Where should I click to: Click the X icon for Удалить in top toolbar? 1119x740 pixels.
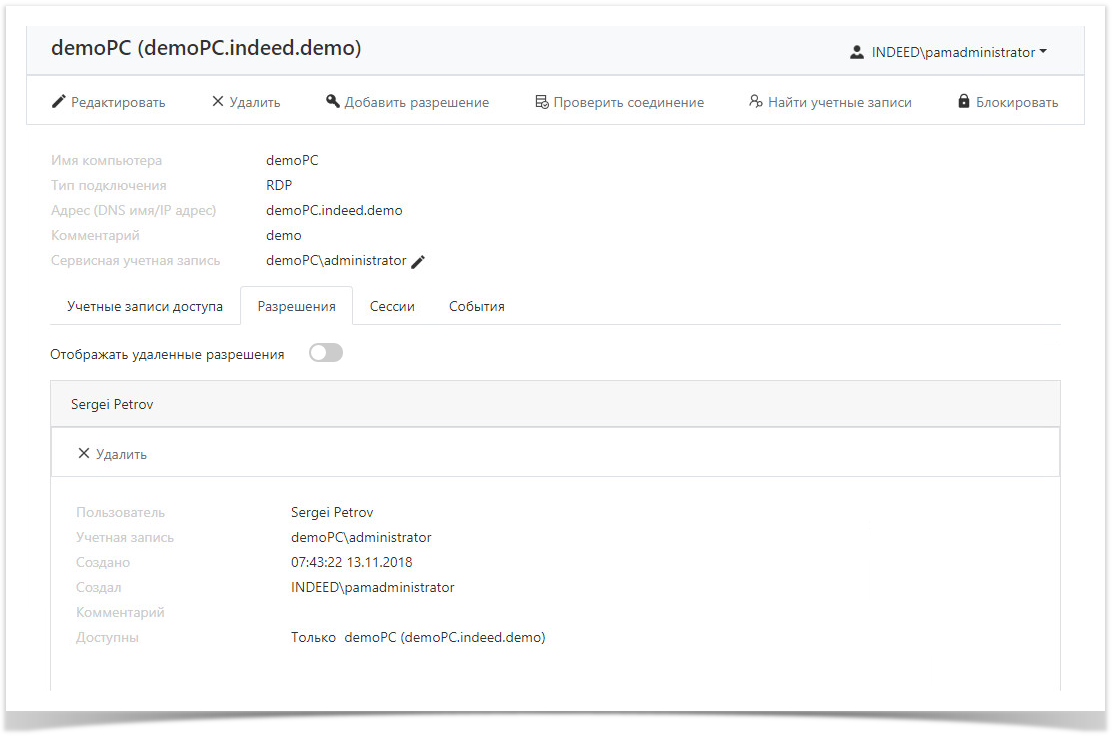click(217, 102)
